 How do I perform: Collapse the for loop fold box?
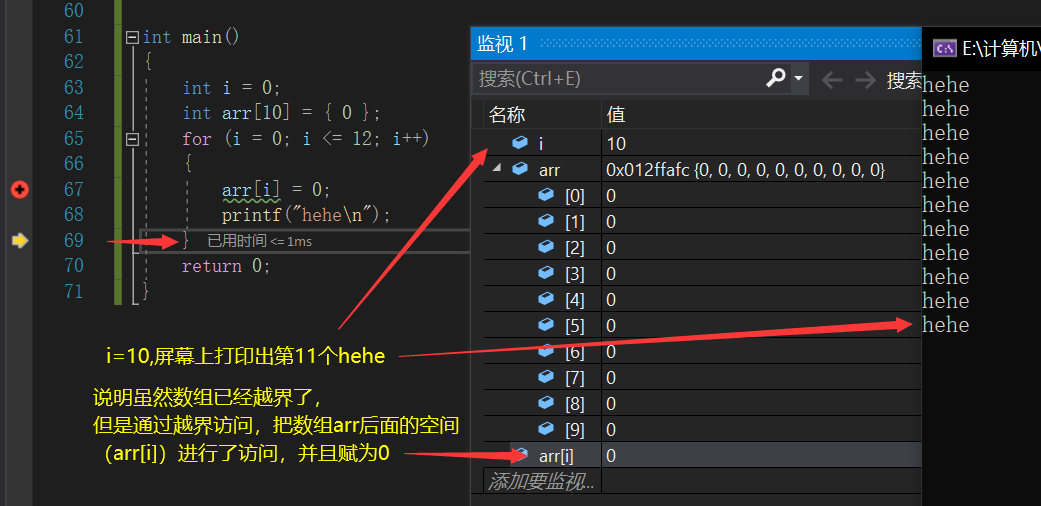(133, 139)
